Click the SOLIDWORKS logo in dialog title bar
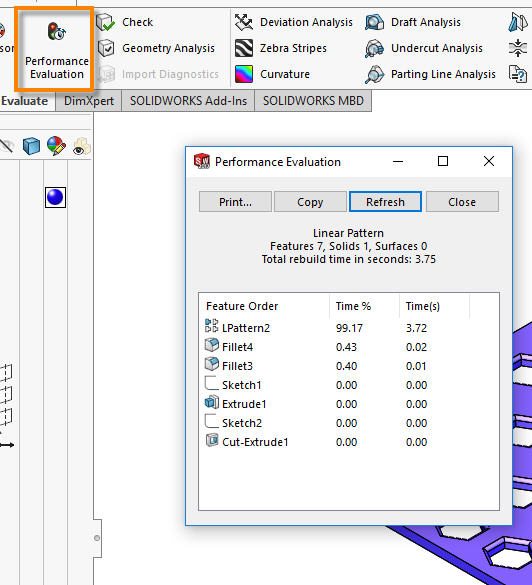Image resolution: width=532 pixels, height=585 pixels. click(x=202, y=161)
